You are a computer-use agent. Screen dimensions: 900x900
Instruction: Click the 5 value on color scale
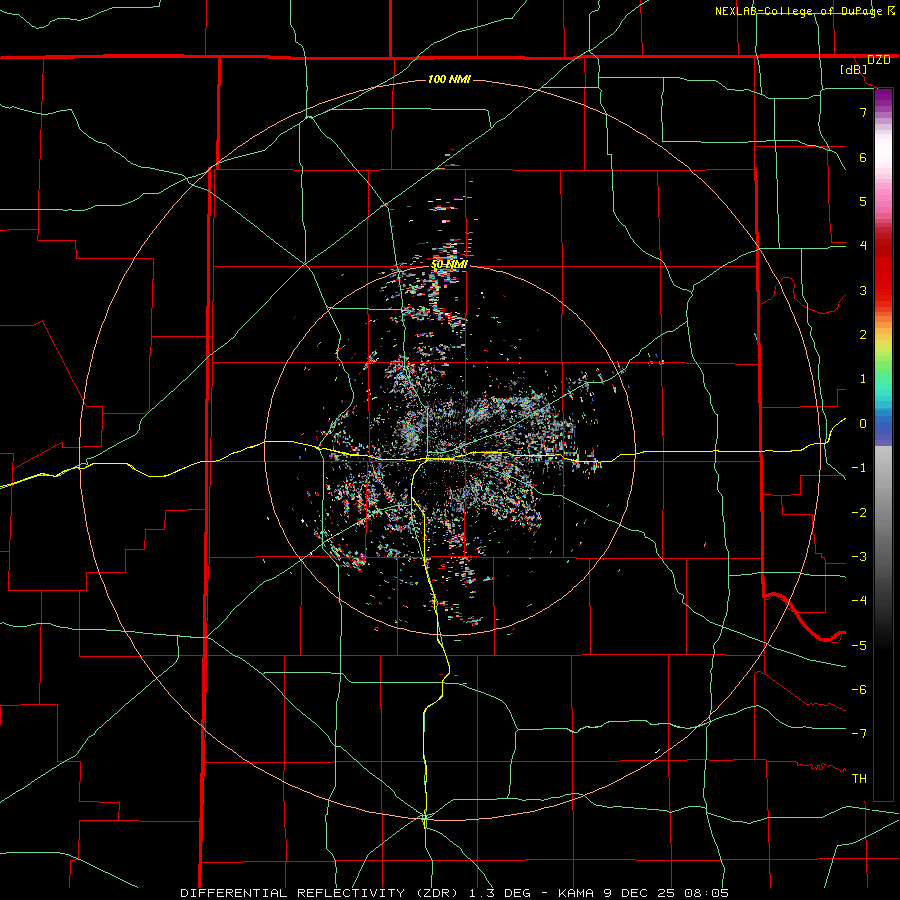point(863,201)
